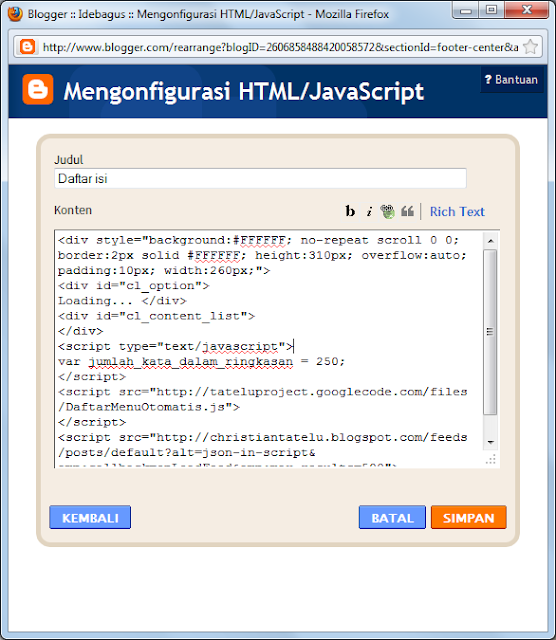Screen dimensions: 556x640
Task: Apply bold formatting with the b icon
Action: coord(350,211)
